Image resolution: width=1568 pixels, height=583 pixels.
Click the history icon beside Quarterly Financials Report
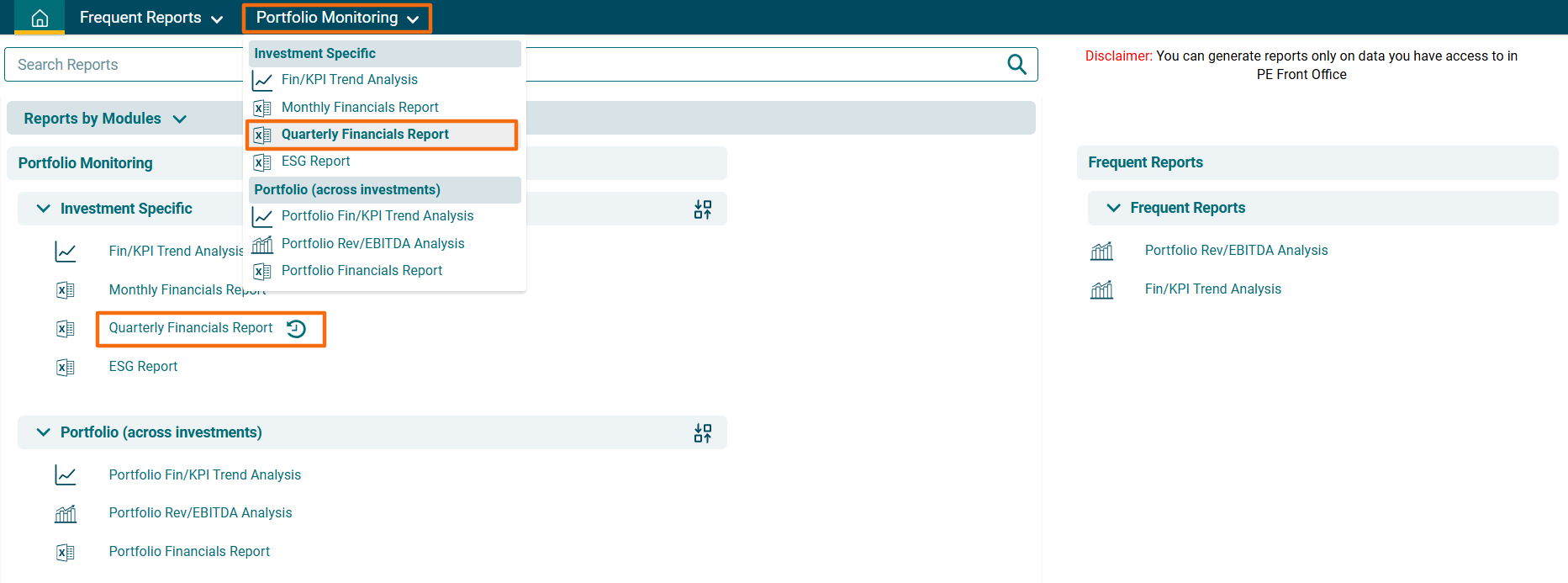[296, 329]
